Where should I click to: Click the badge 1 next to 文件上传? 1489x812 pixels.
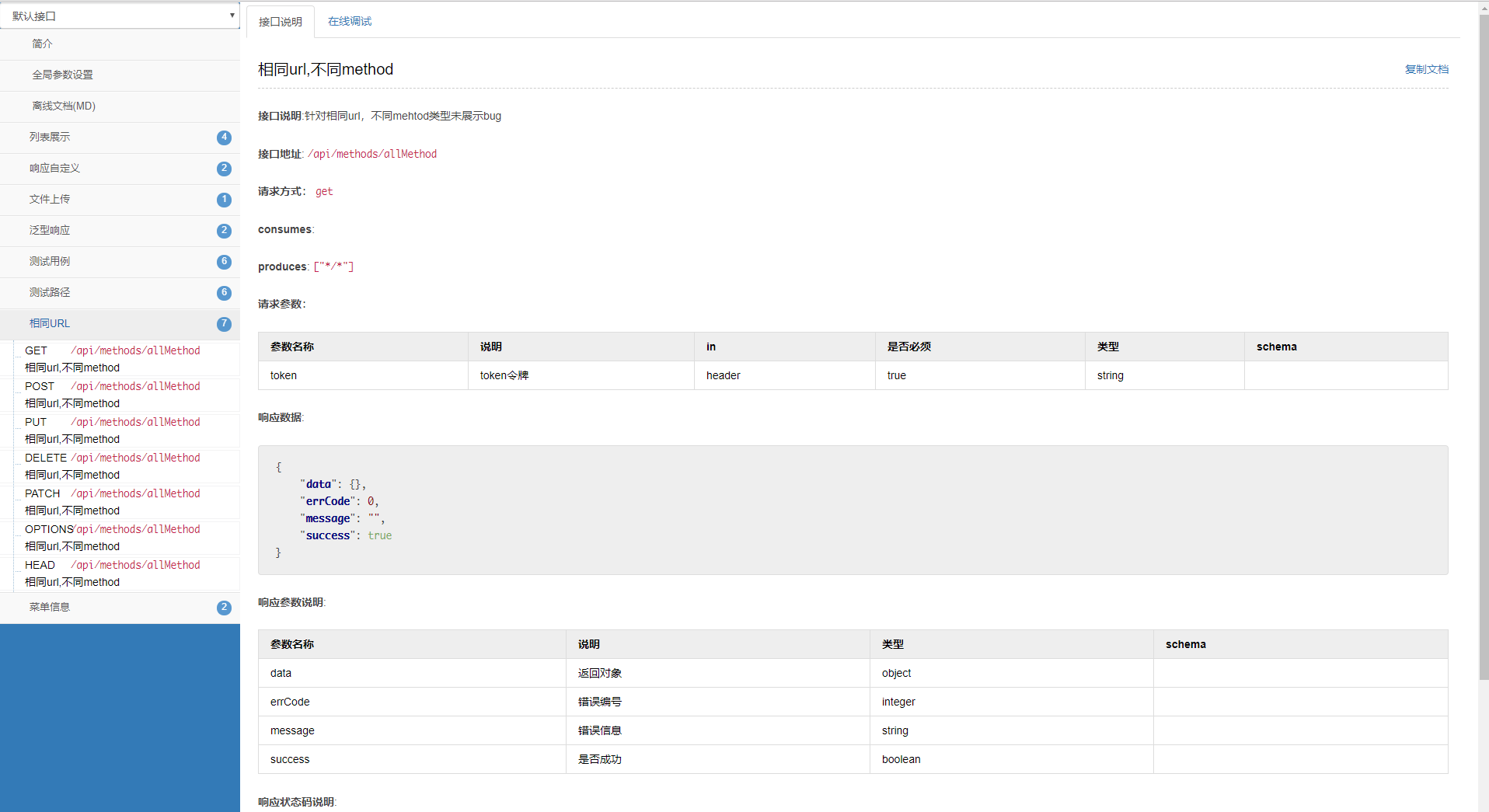(224, 200)
